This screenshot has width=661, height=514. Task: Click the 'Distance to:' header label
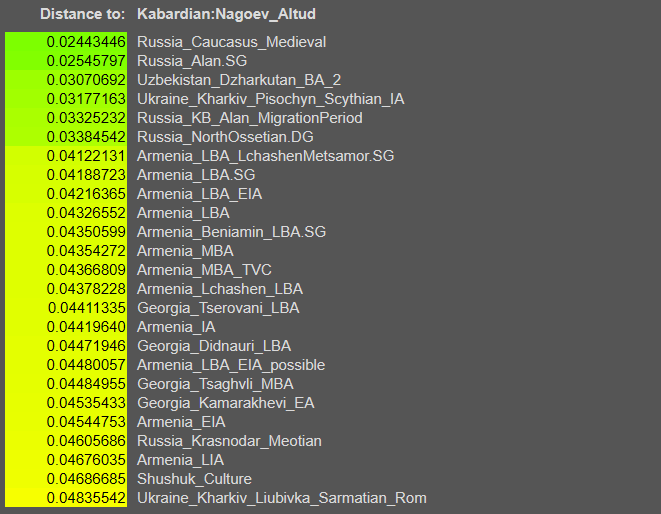coord(83,14)
